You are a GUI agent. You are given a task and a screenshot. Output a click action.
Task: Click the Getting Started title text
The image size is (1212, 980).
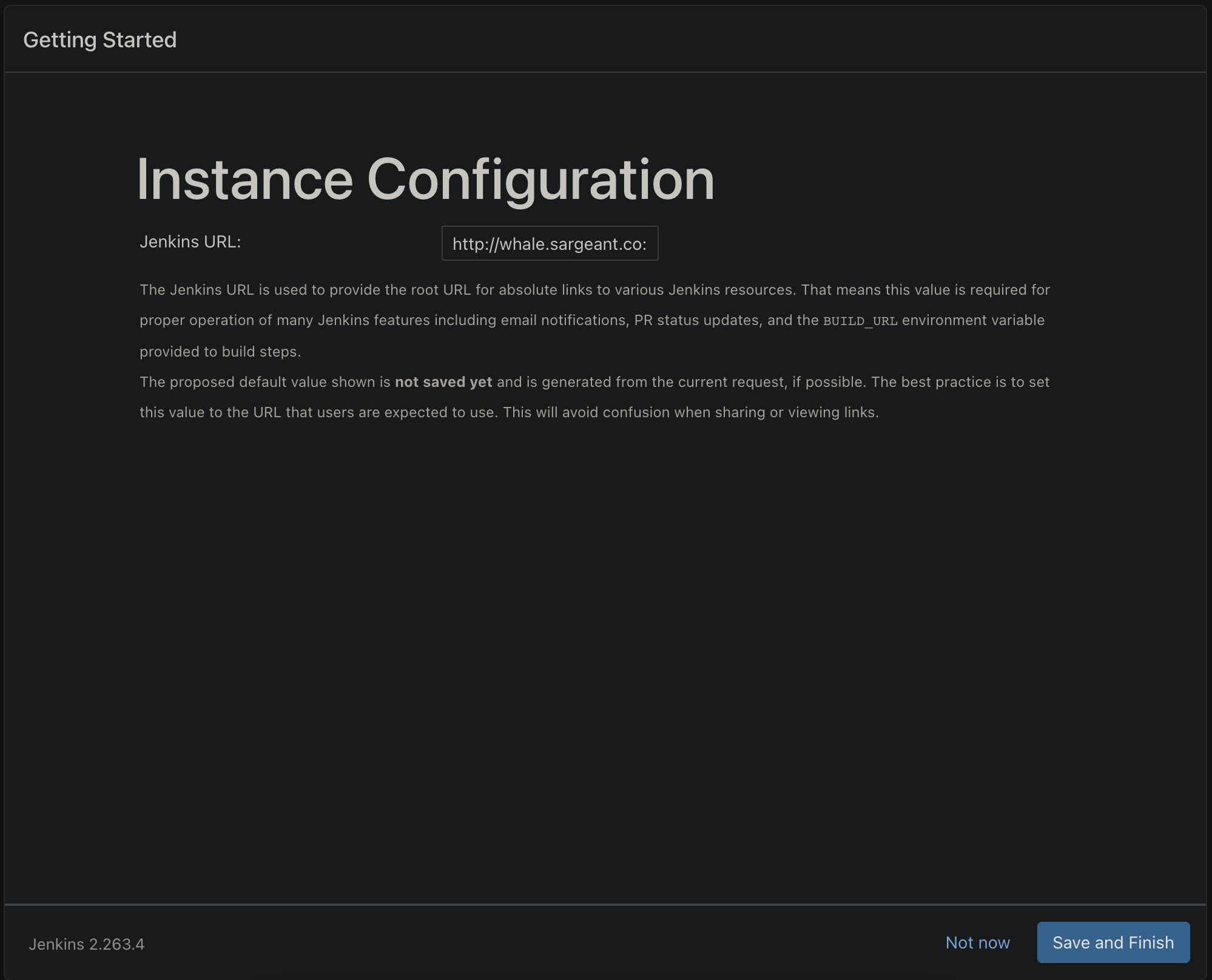100,40
